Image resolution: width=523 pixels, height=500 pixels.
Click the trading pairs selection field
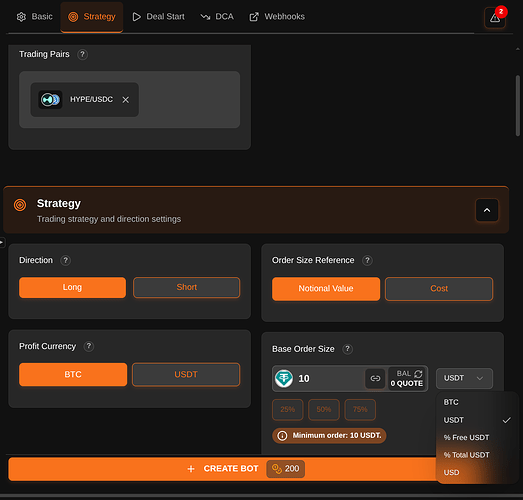pos(129,100)
